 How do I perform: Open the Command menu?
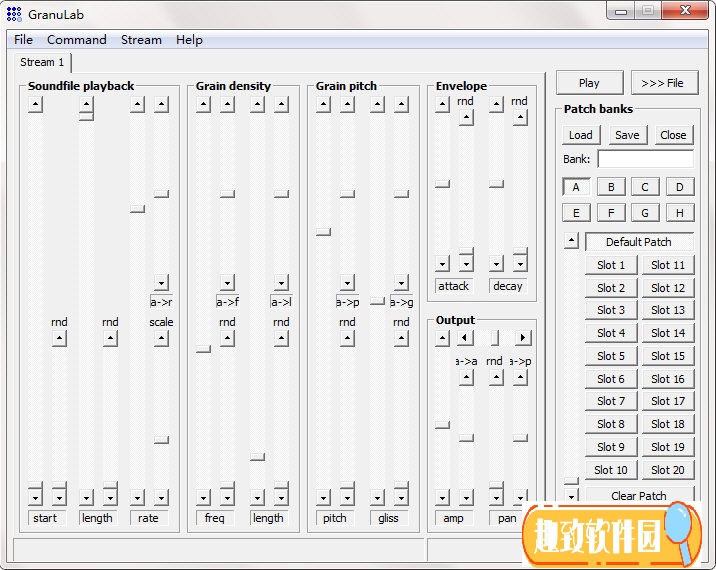pos(77,40)
